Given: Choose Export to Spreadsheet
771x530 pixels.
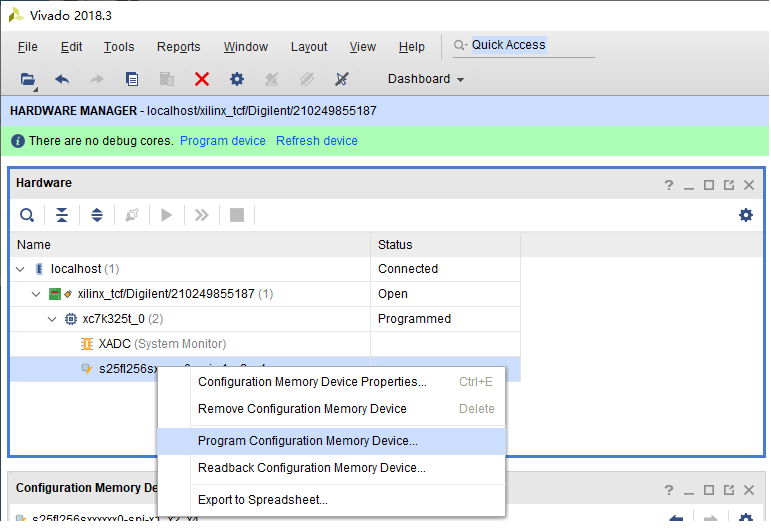Looking at the screenshot, I should pos(331,500).
